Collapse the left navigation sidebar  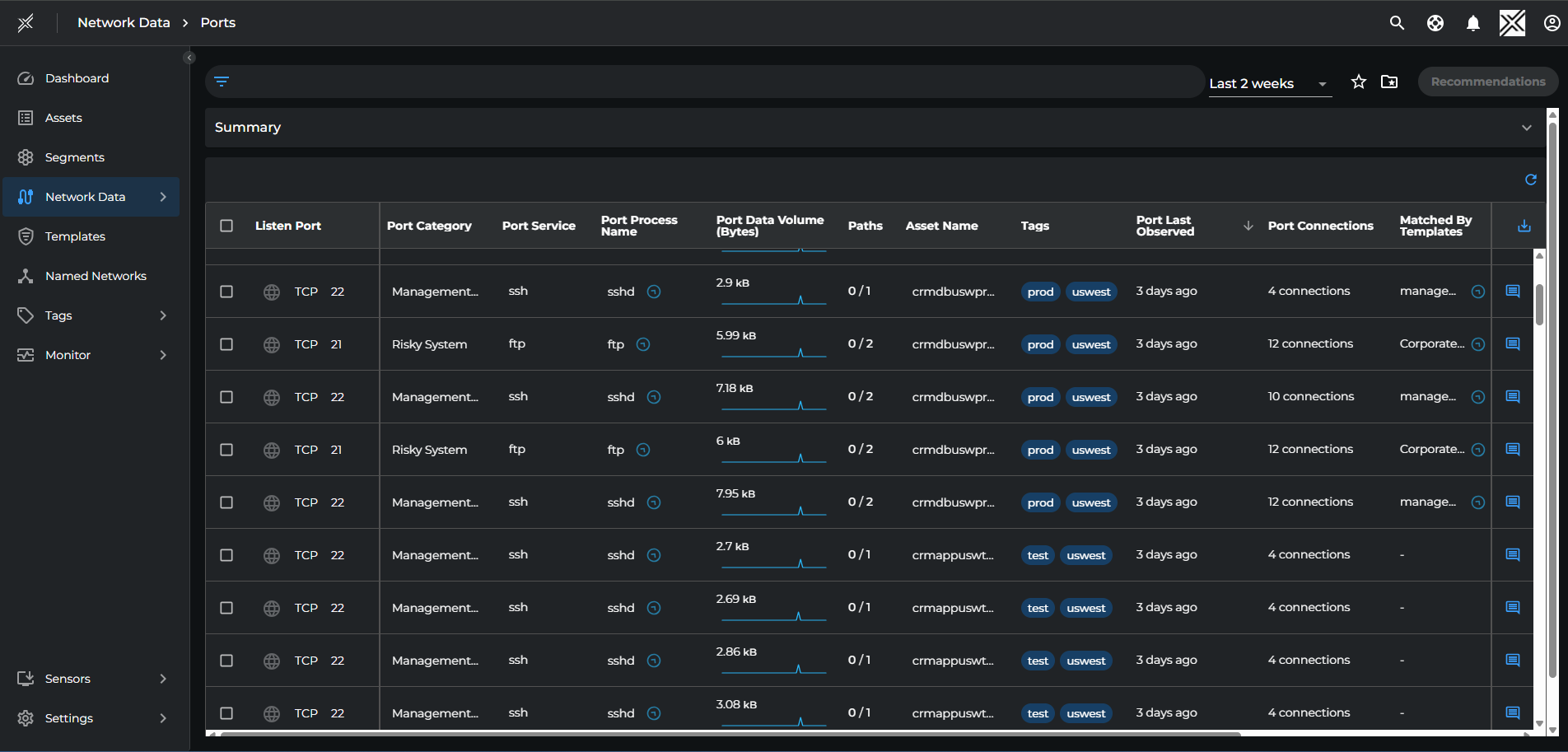click(189, 57)
